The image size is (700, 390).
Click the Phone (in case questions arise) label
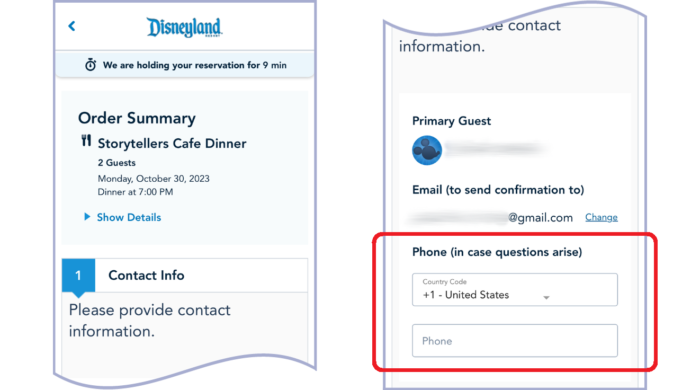coord(497,252)
